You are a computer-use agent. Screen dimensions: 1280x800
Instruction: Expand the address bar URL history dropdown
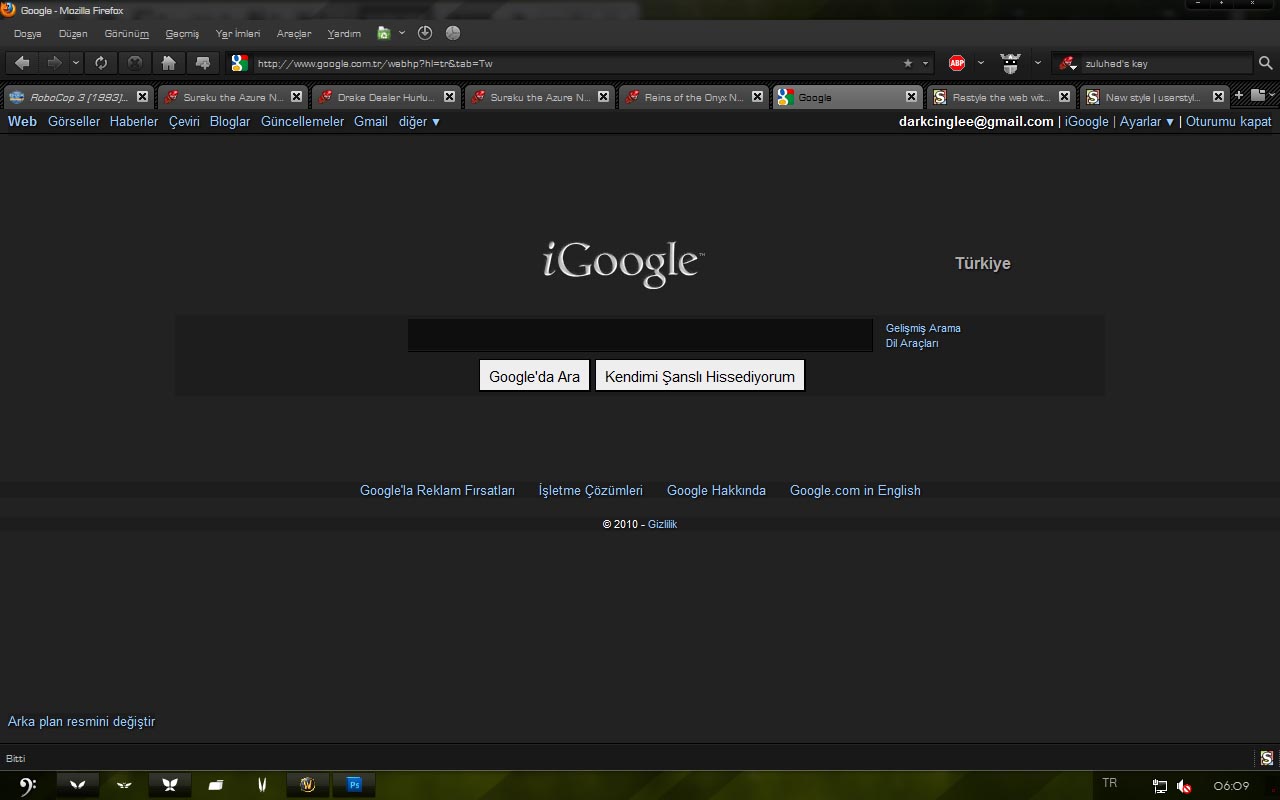925,63
